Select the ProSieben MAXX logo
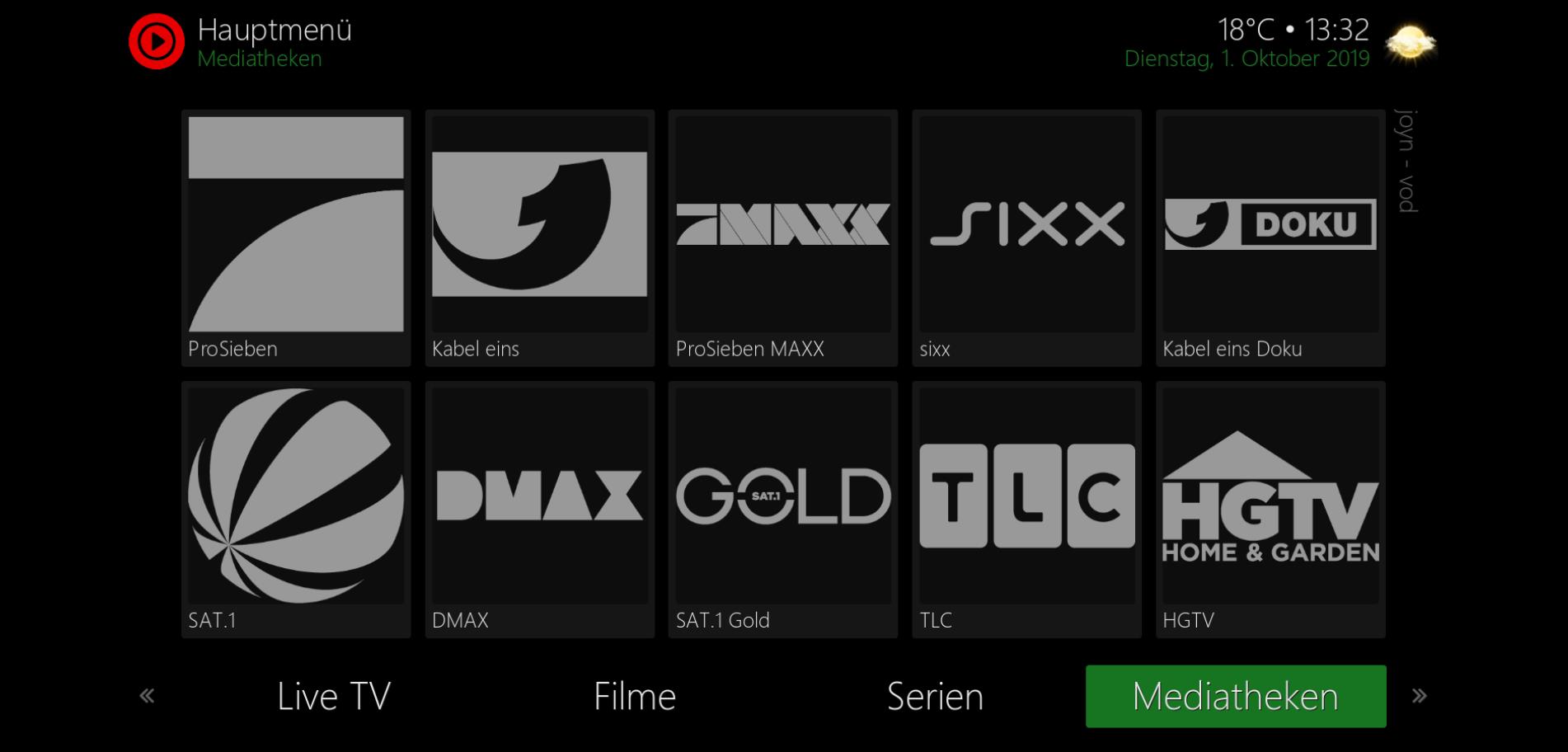Viewport: 1568px width, 752px height. [x=783, y=223]
